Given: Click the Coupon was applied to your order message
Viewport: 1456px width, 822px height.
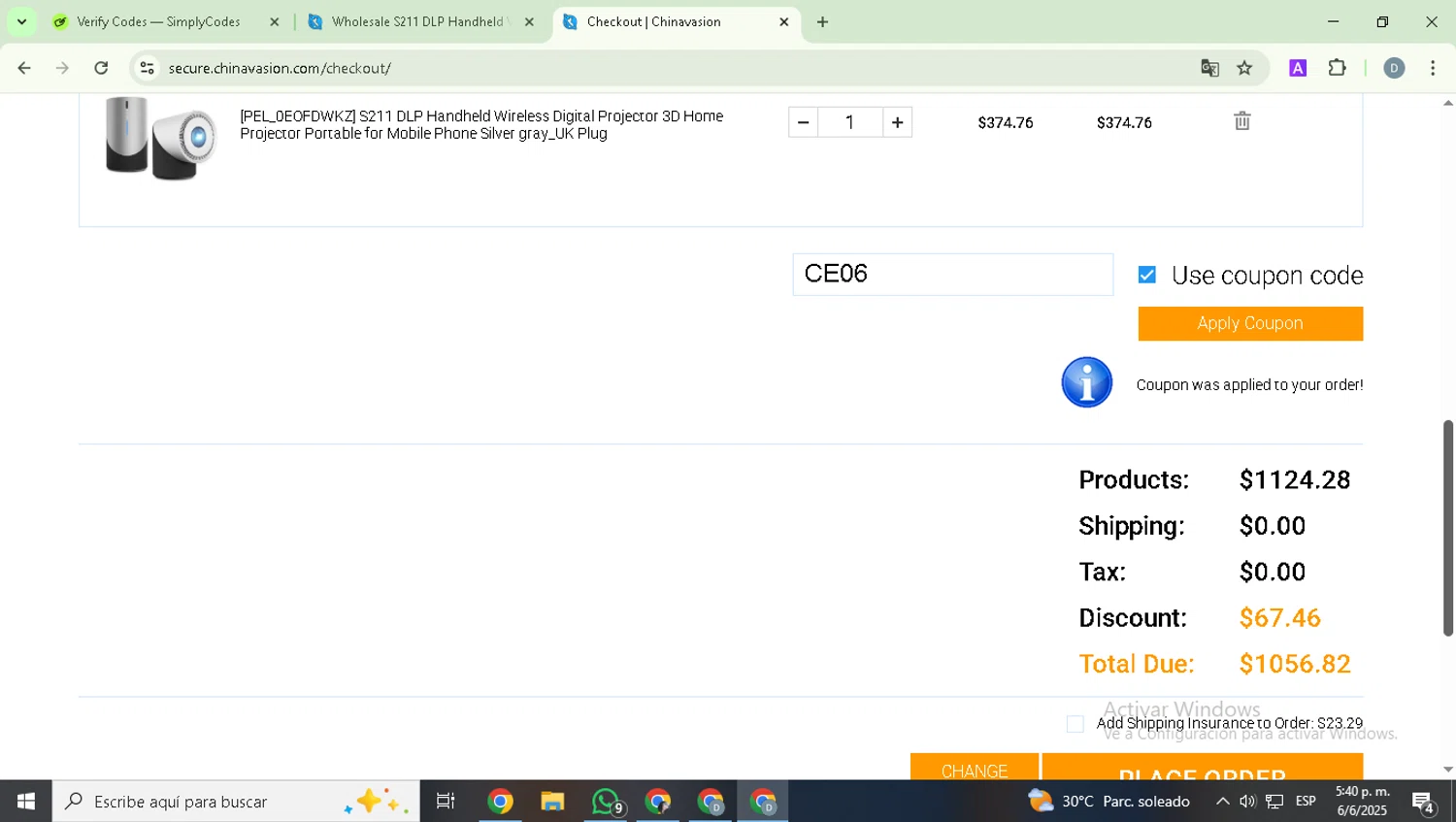Looking at the screenshot, I should coord(1249,385).
